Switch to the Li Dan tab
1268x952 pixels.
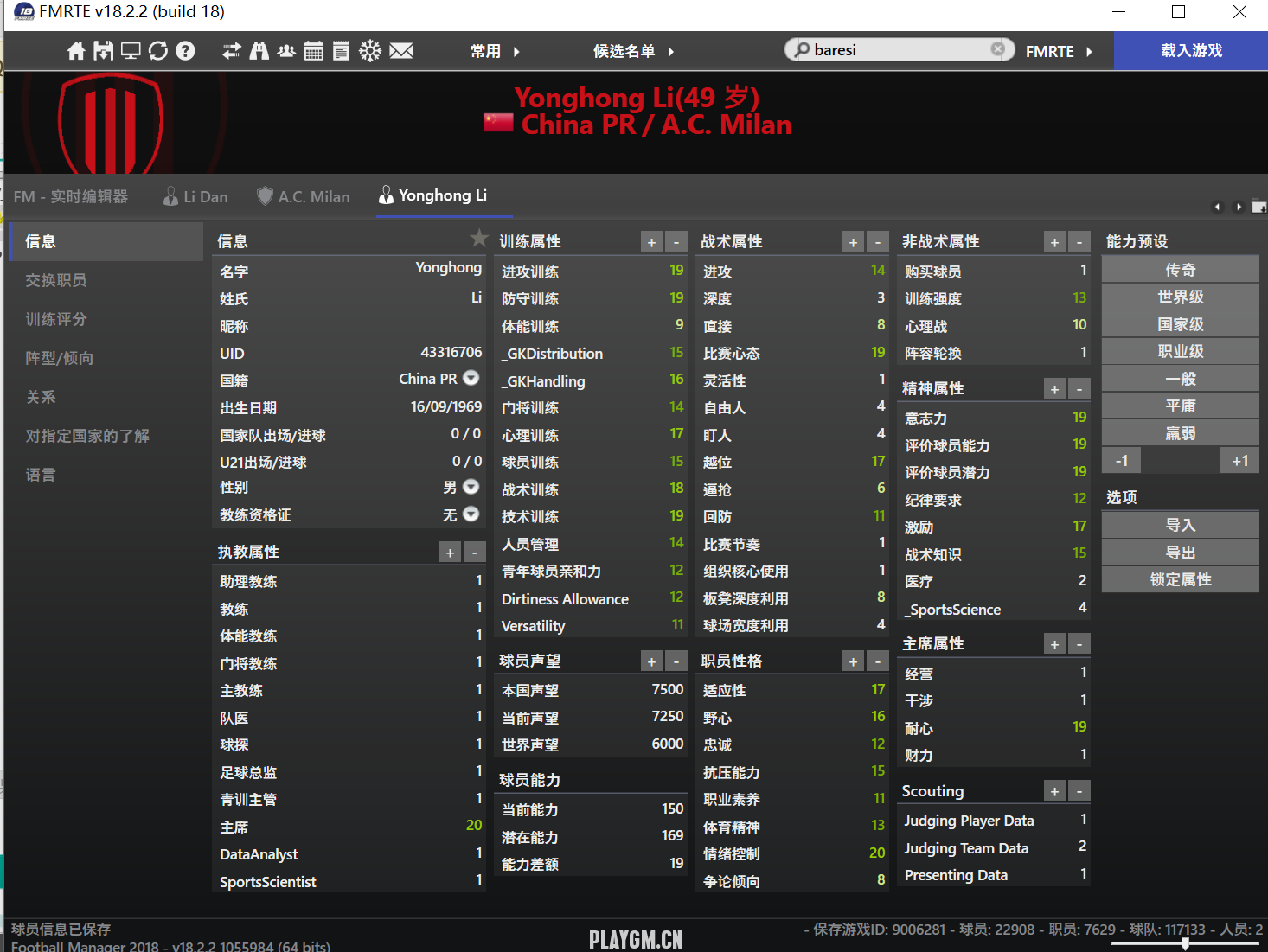(195, 196)
